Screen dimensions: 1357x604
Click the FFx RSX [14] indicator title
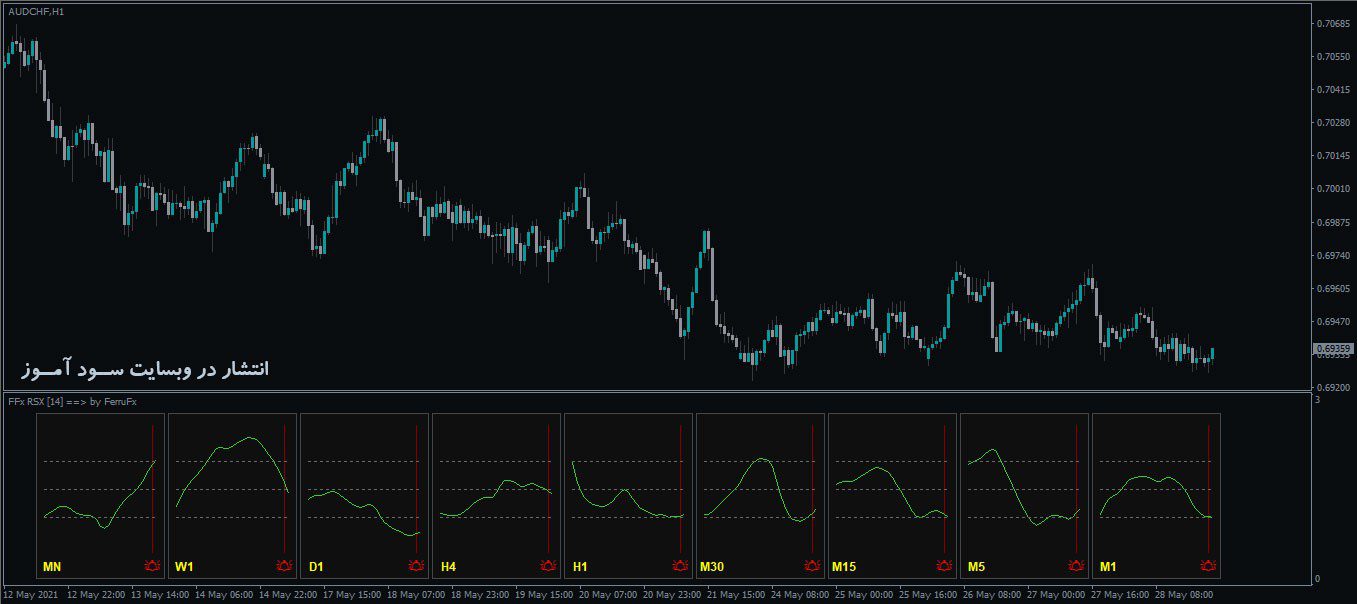point(70,401)
